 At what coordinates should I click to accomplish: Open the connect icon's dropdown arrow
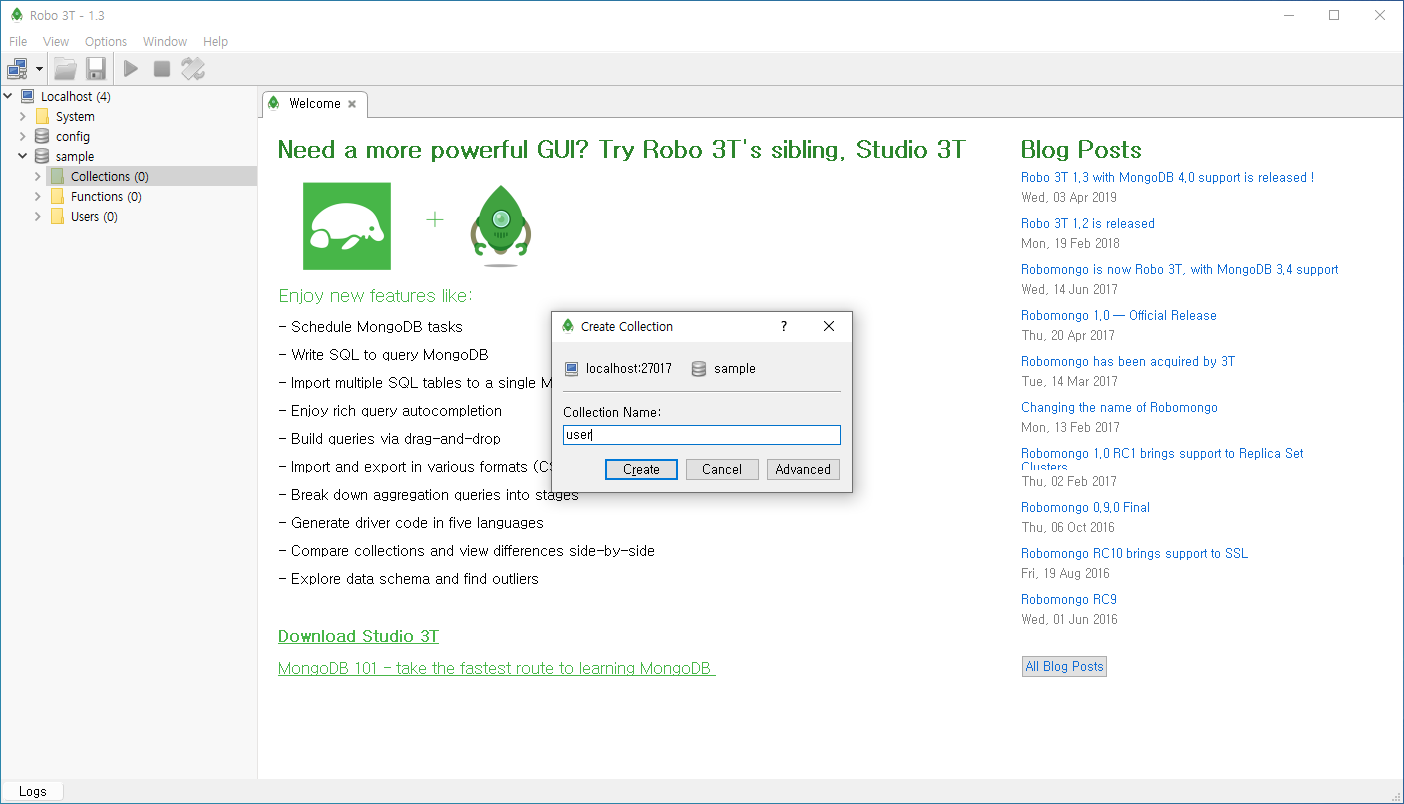pyautogui.click(x=39, y=69)
